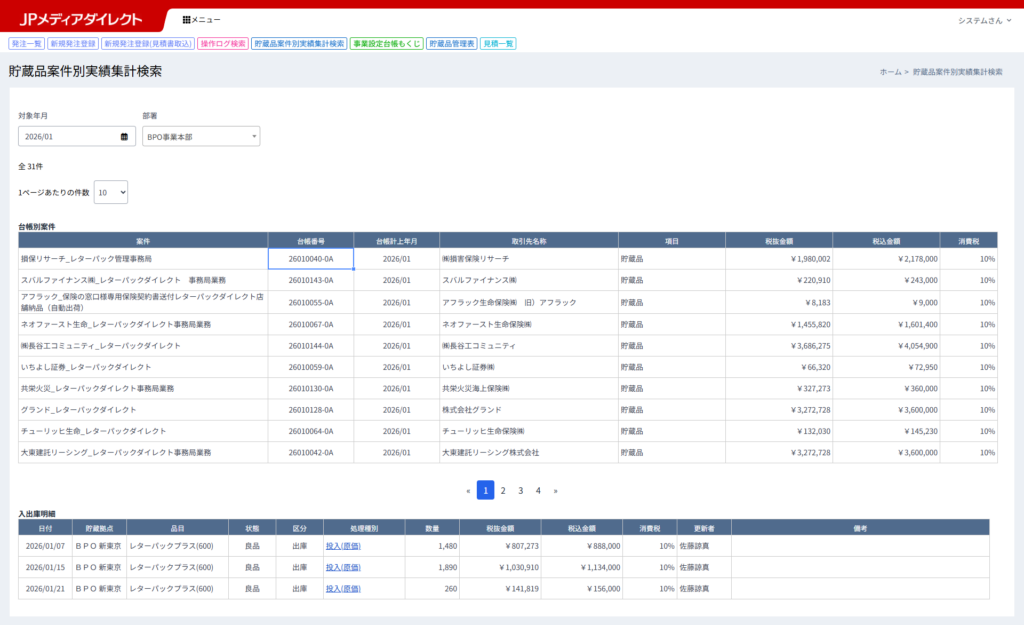Go to next page with » arrow
Viewport: 1024px width, 625px height.
(x=556, y=491)
